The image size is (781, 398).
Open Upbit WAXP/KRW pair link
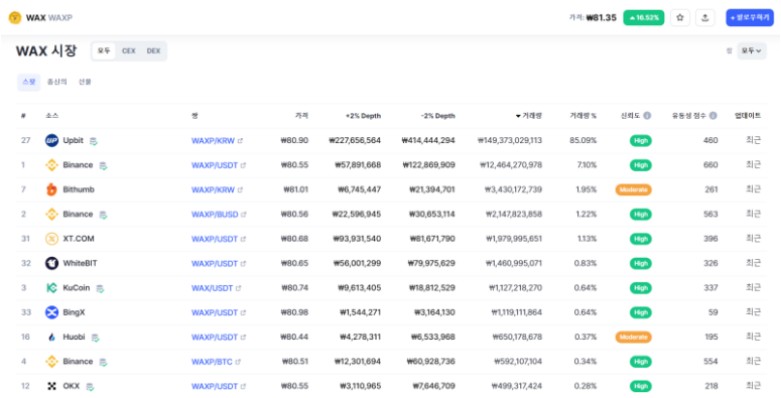tap(217, 141)
